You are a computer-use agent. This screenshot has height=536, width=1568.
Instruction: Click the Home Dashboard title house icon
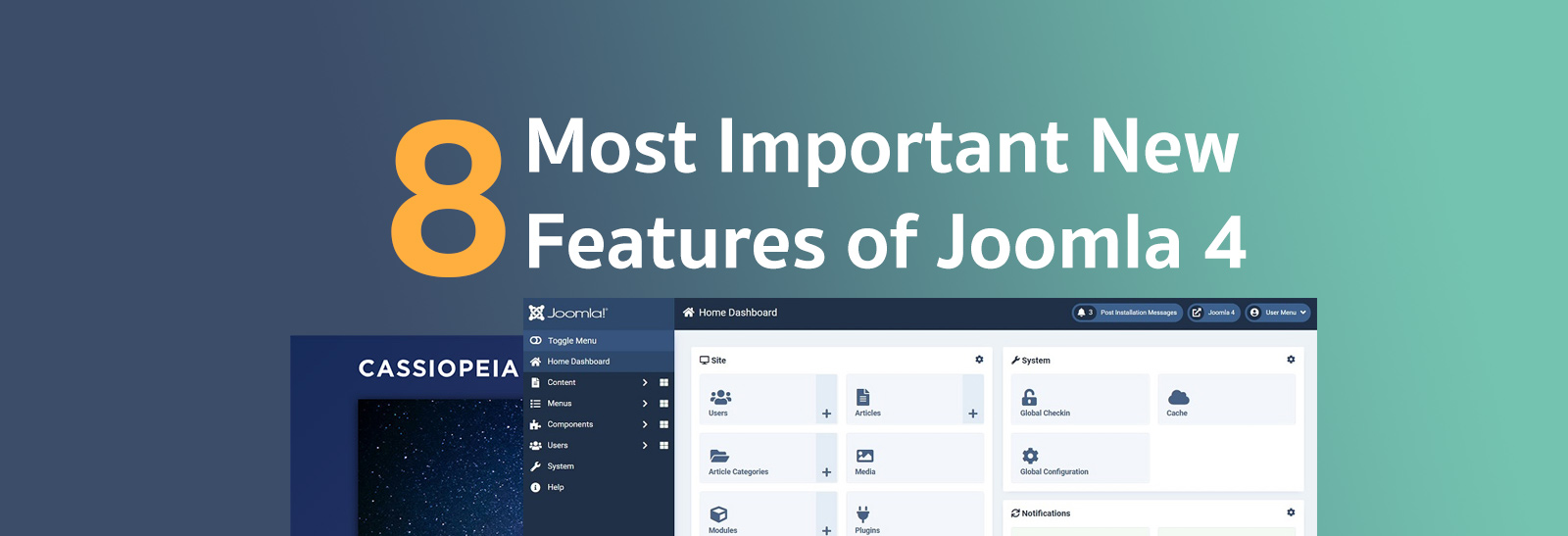[x=689, y=313]
